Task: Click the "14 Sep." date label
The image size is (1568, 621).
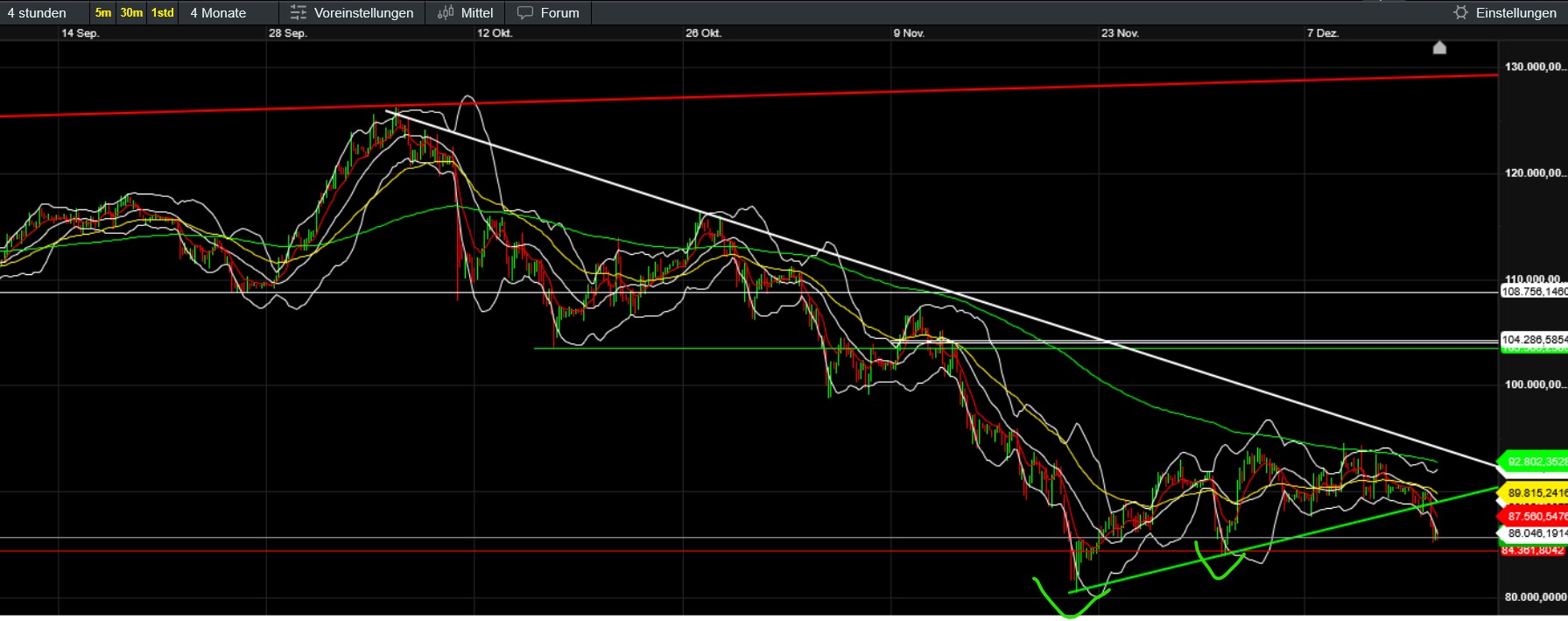Action: tap(81, 33)
